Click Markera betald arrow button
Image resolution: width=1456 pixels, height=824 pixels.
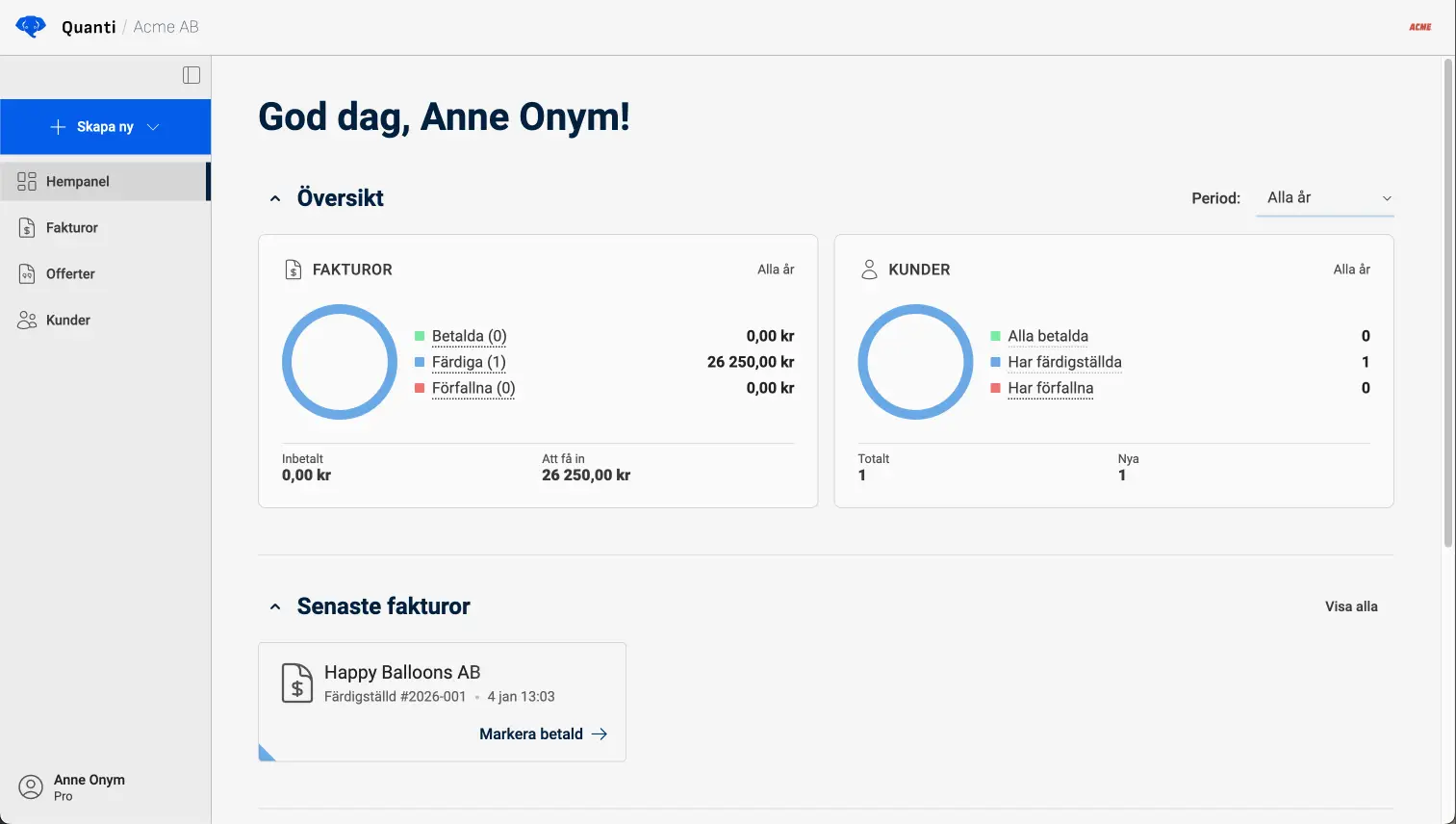543,734
